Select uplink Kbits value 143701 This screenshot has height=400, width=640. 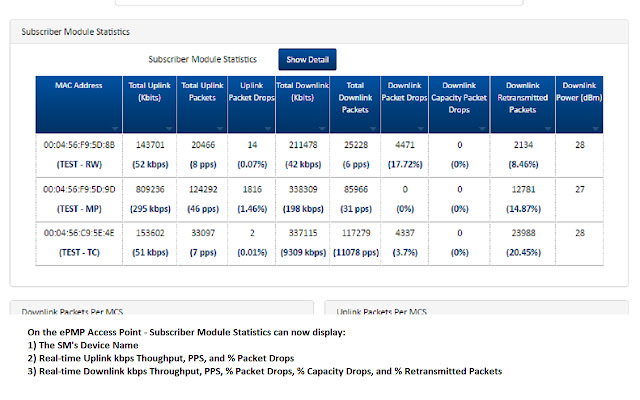click(x=150, y=145)
